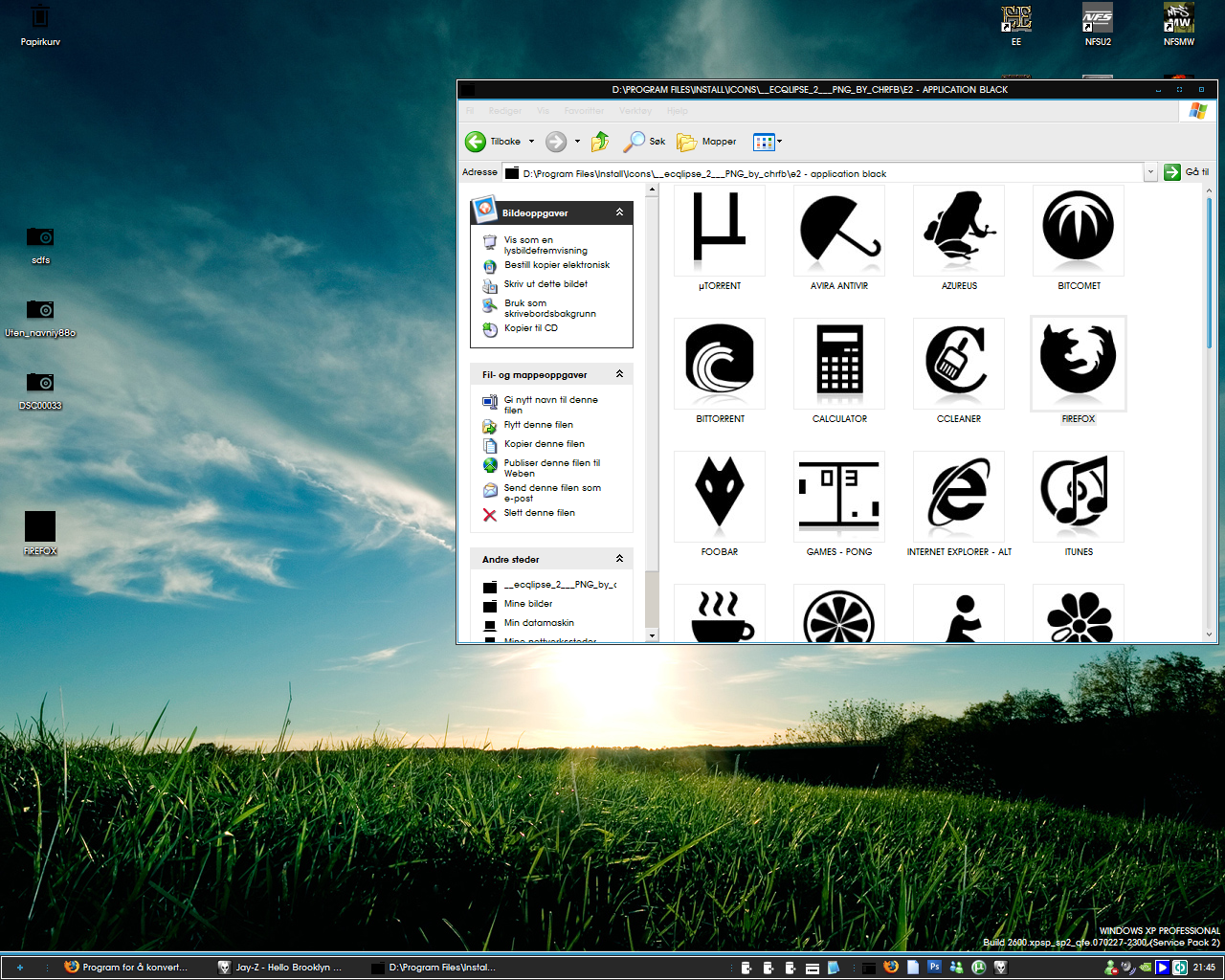Click the Forward arrow button
This screenshot has width=1225, height=980.
[x=556, y=142]
